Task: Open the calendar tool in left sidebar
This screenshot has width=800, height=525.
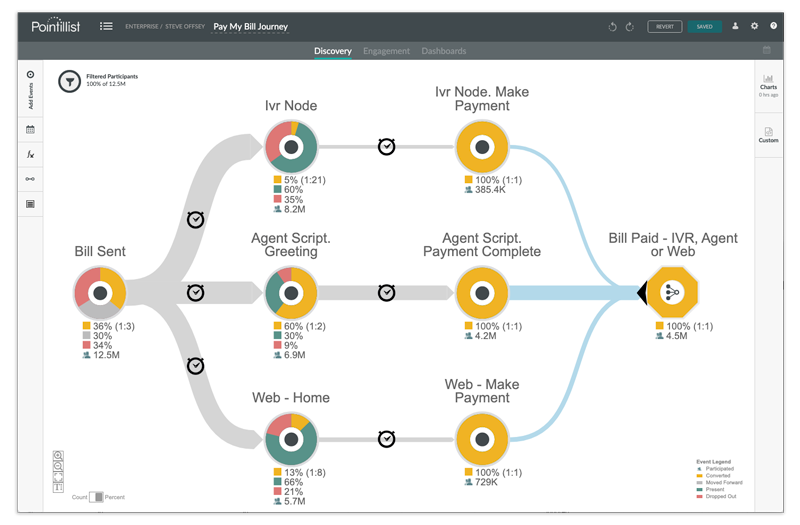Action: (x=31, y=130)
